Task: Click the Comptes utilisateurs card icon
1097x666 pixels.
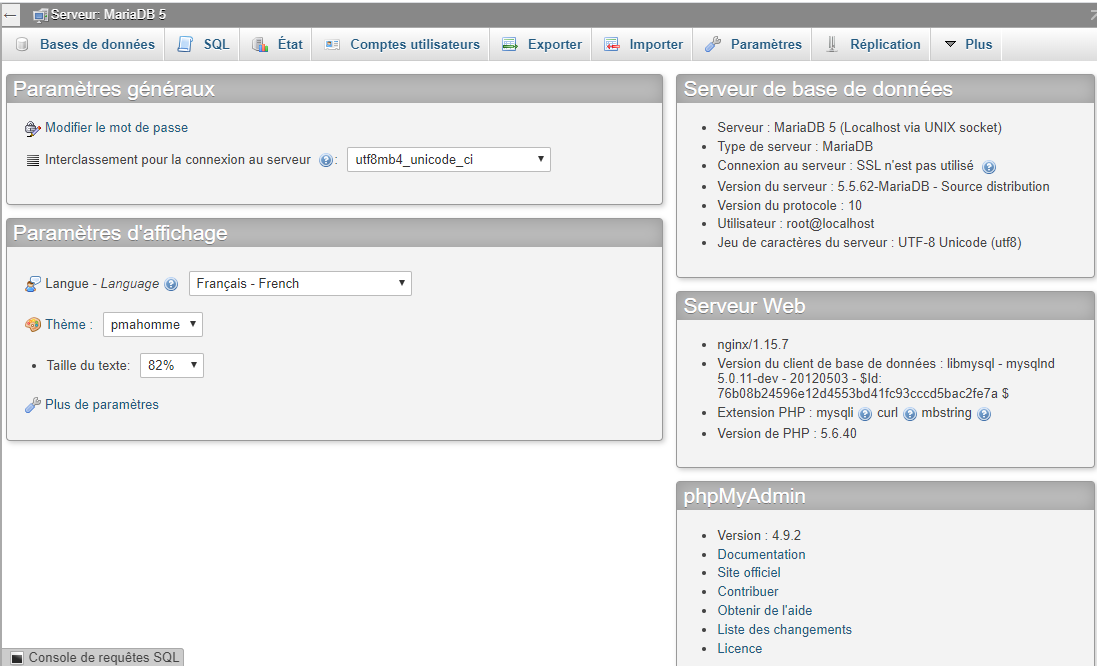Action: point(332,45)
